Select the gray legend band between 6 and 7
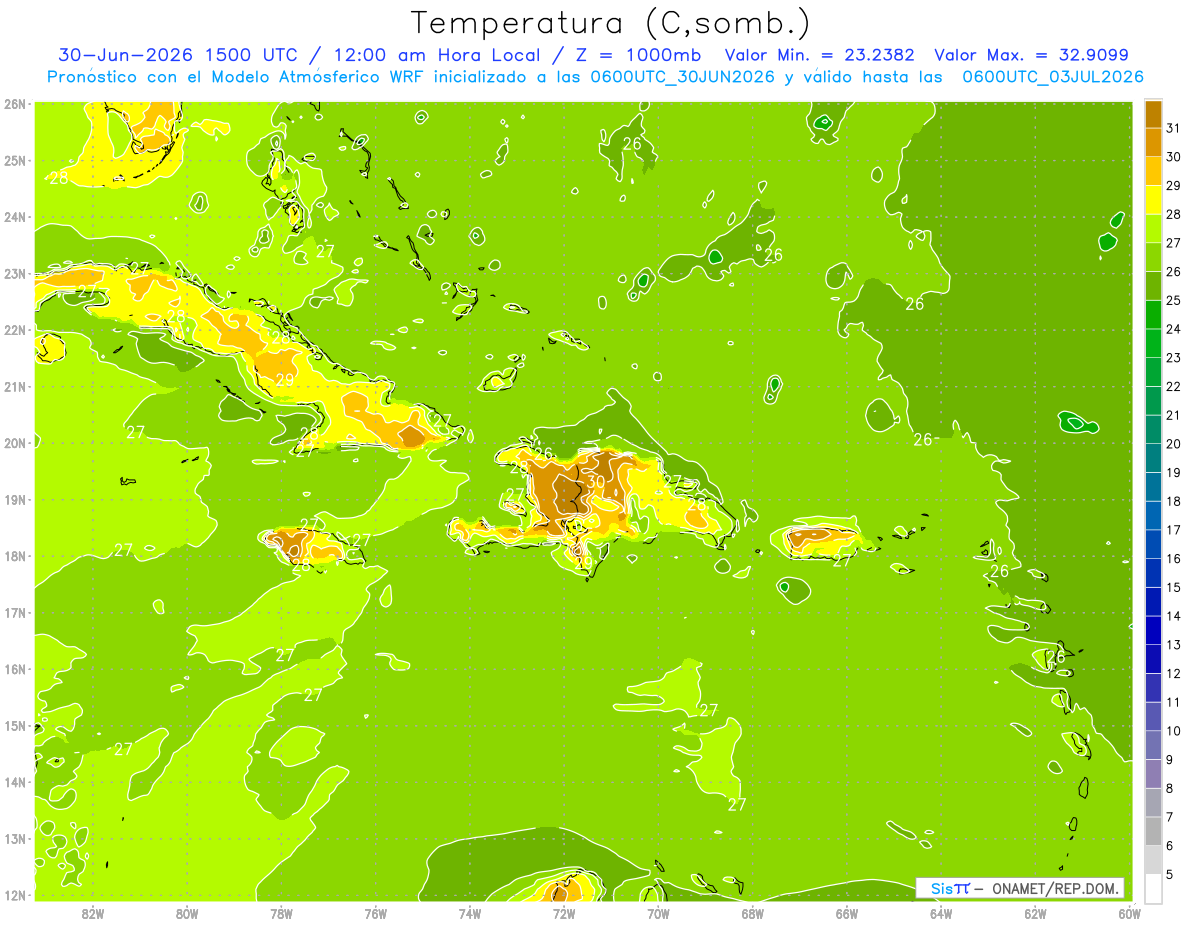 pyautogui.click(x=1153, y=831)
